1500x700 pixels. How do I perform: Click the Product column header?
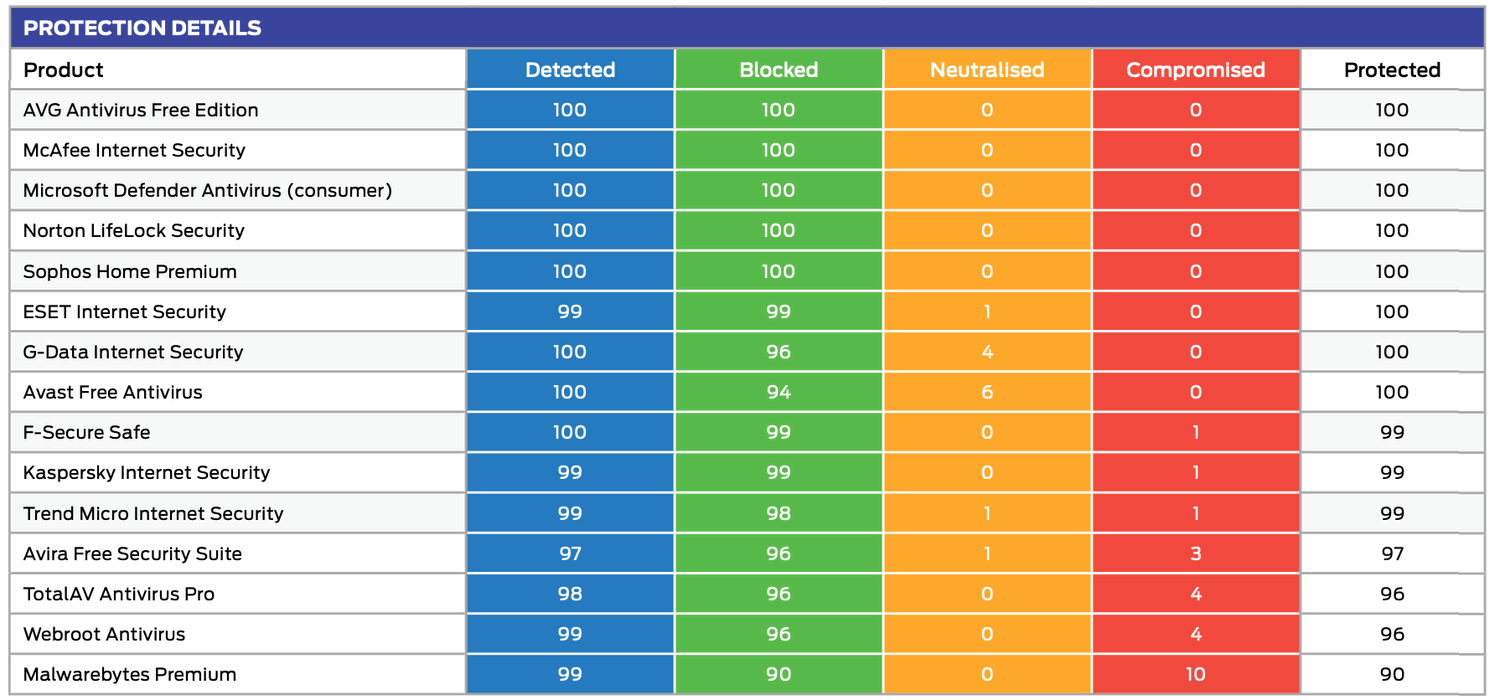[x=64, y=70]
